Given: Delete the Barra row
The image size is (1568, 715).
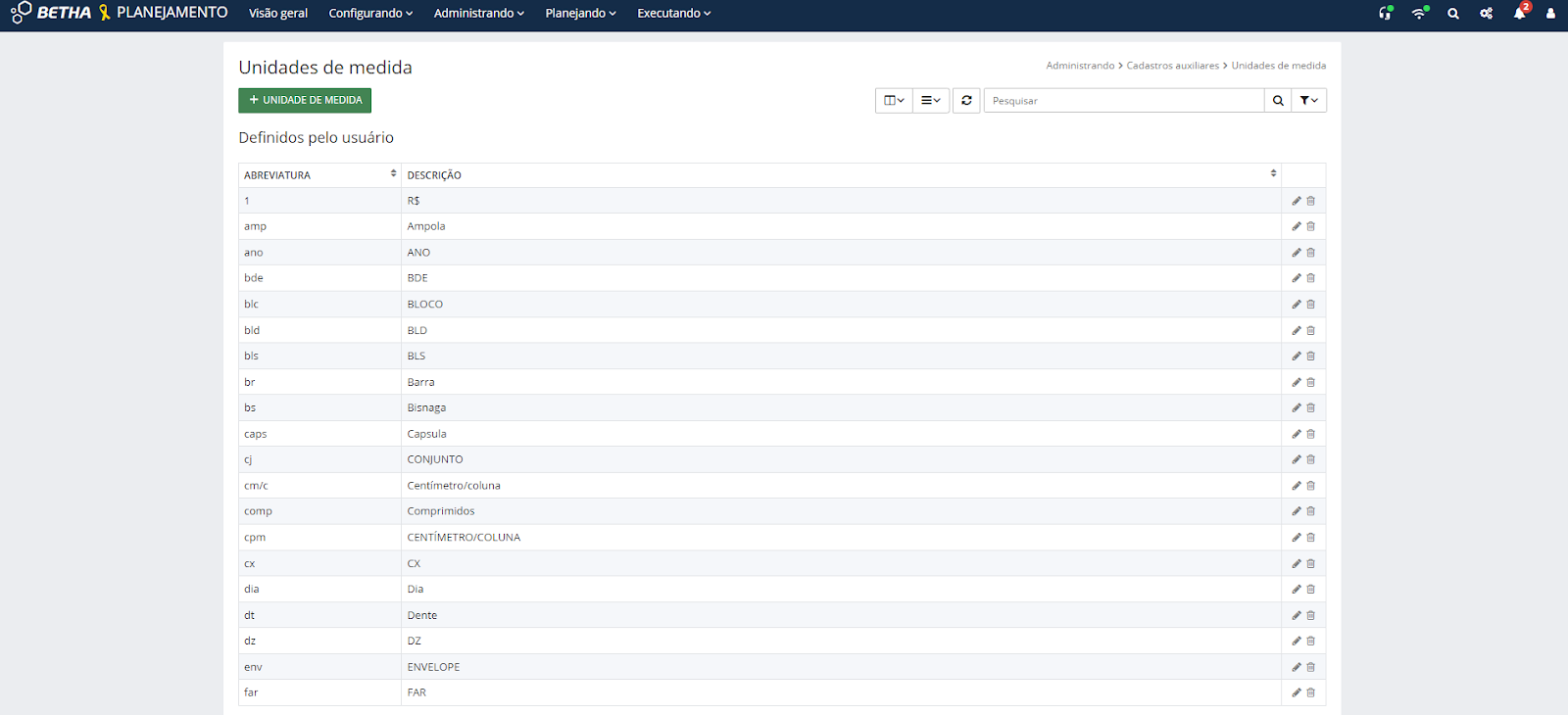Looking at the screenshot, I should coord(1311,382).
